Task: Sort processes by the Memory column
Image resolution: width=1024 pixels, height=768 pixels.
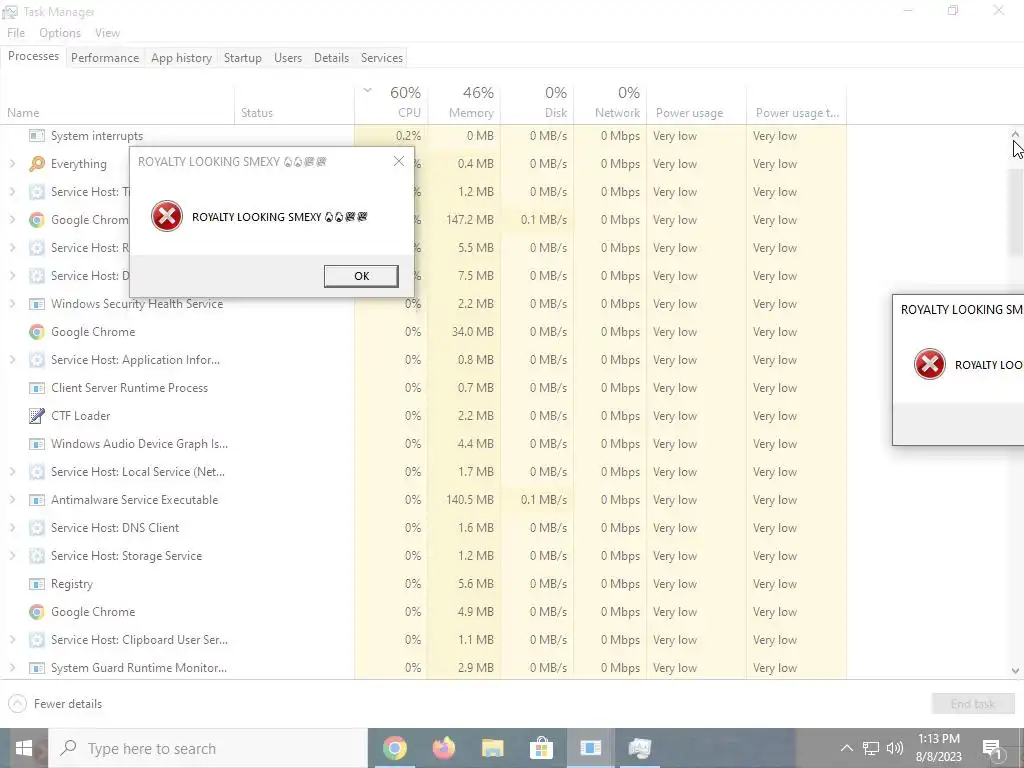Action: coord(464,103)
